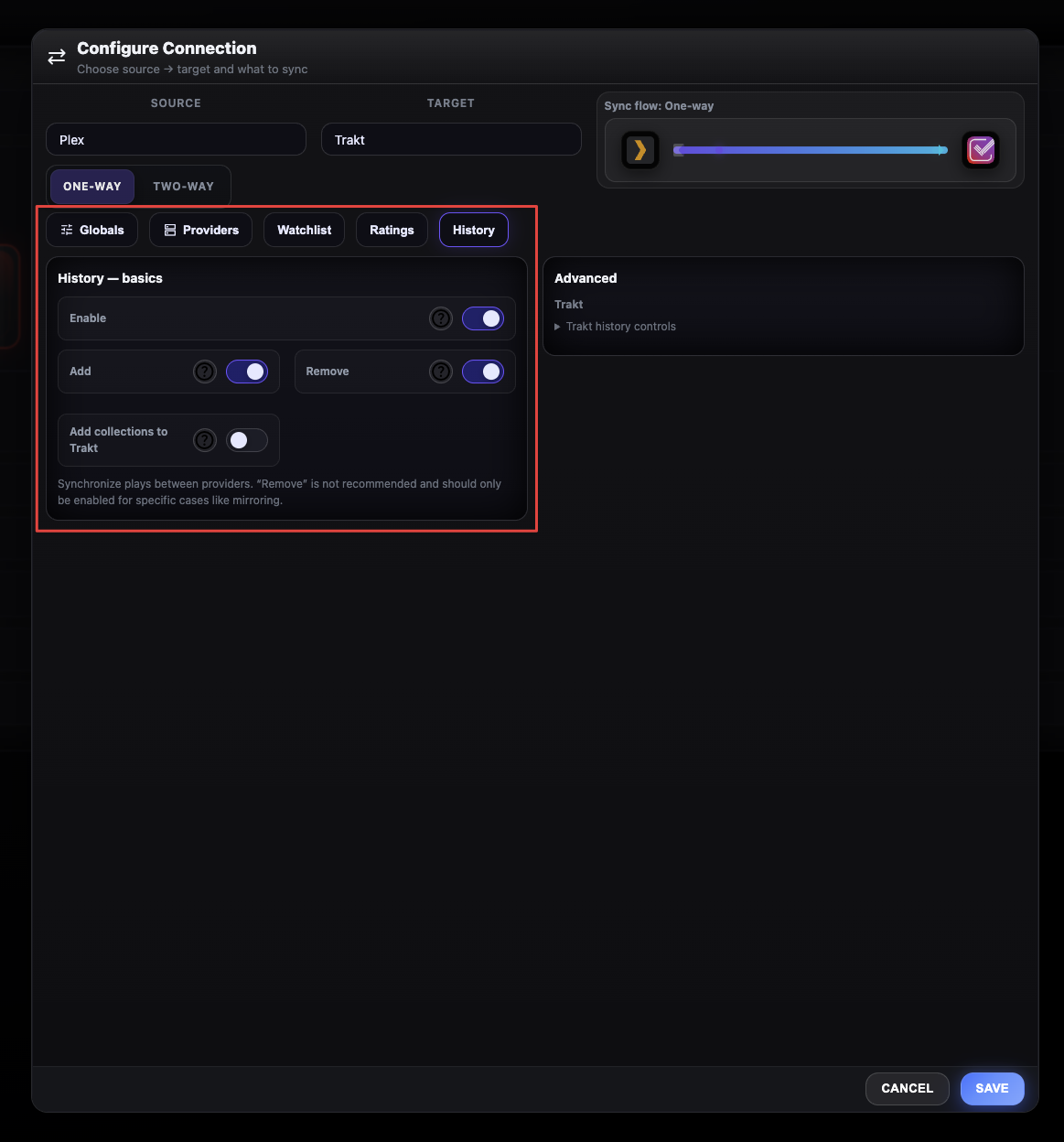This screenshot has height=1142, width=1064.
Task: Open the Source dropdown showing Plex
Action: click(176, 140)
